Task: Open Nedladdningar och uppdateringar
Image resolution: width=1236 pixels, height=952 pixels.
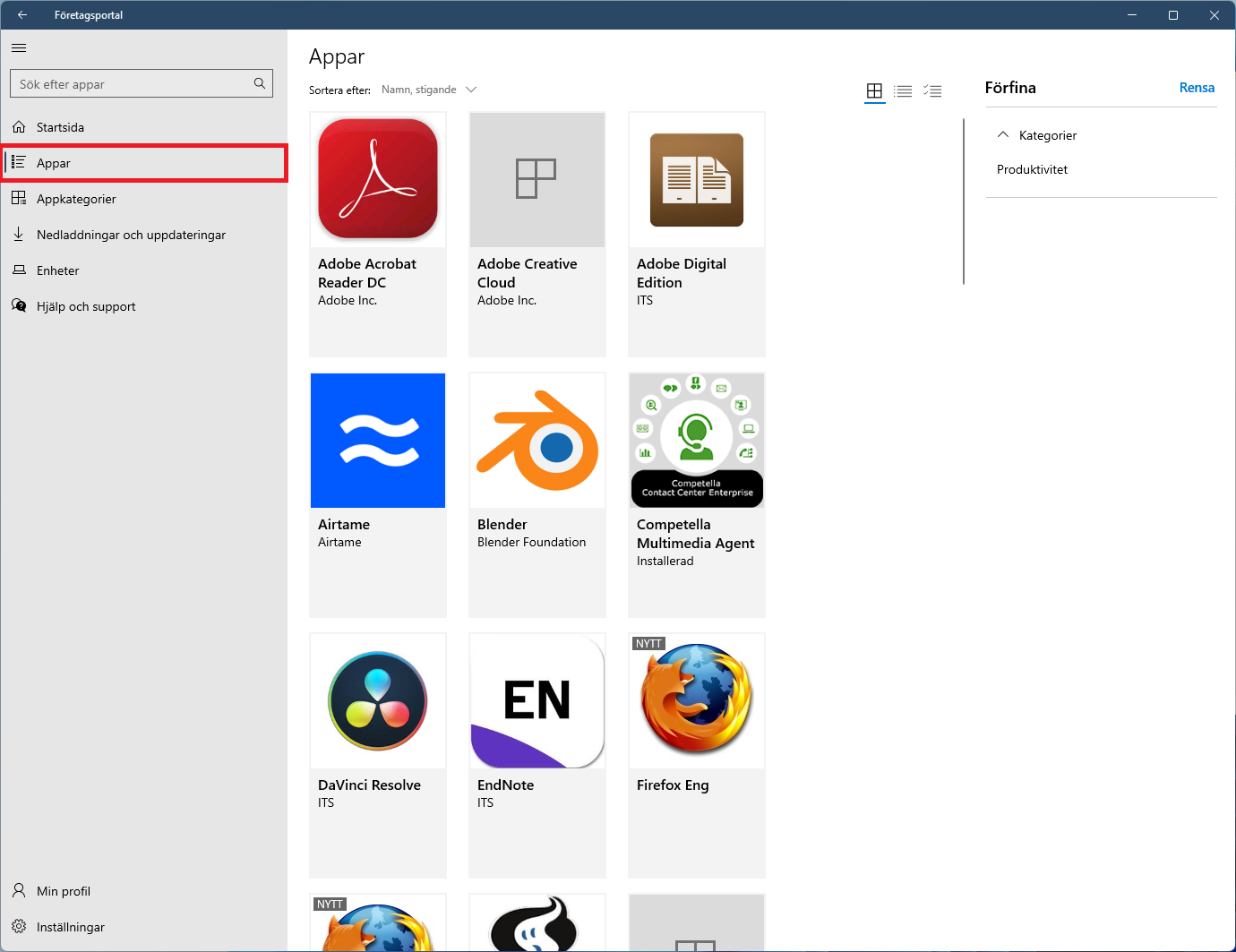Action: 143,235
